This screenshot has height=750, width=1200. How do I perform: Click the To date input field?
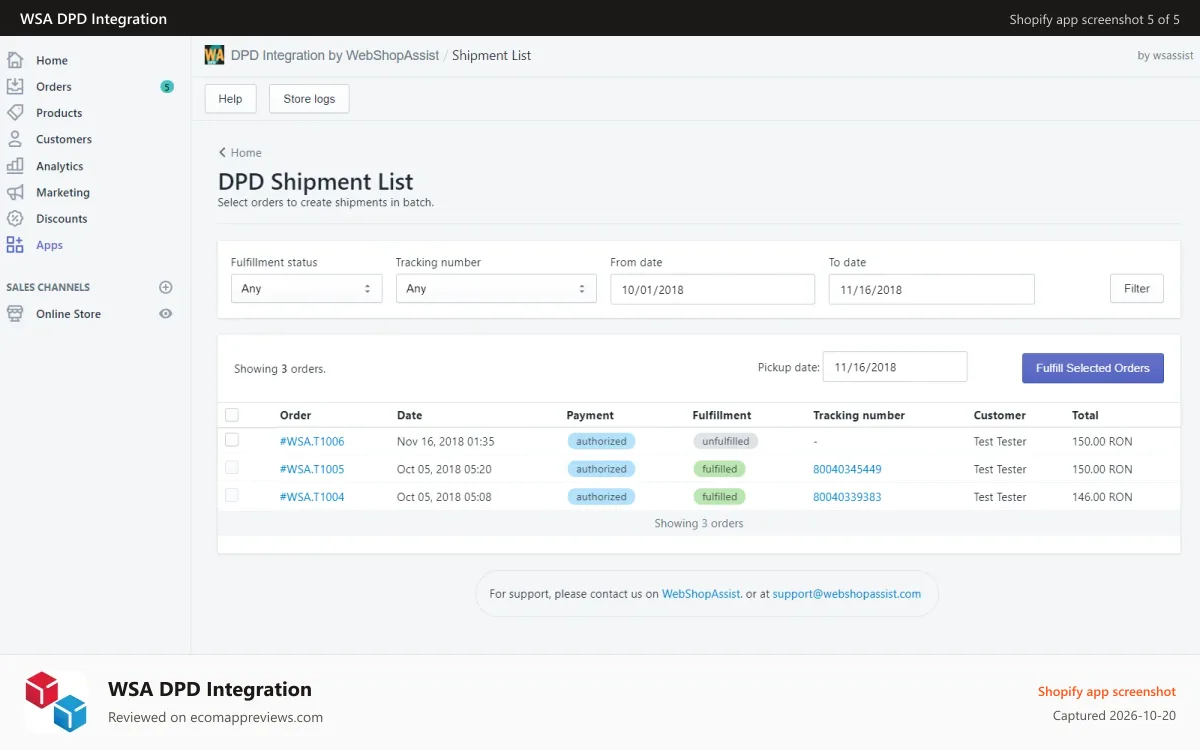[x=931, y=289]
